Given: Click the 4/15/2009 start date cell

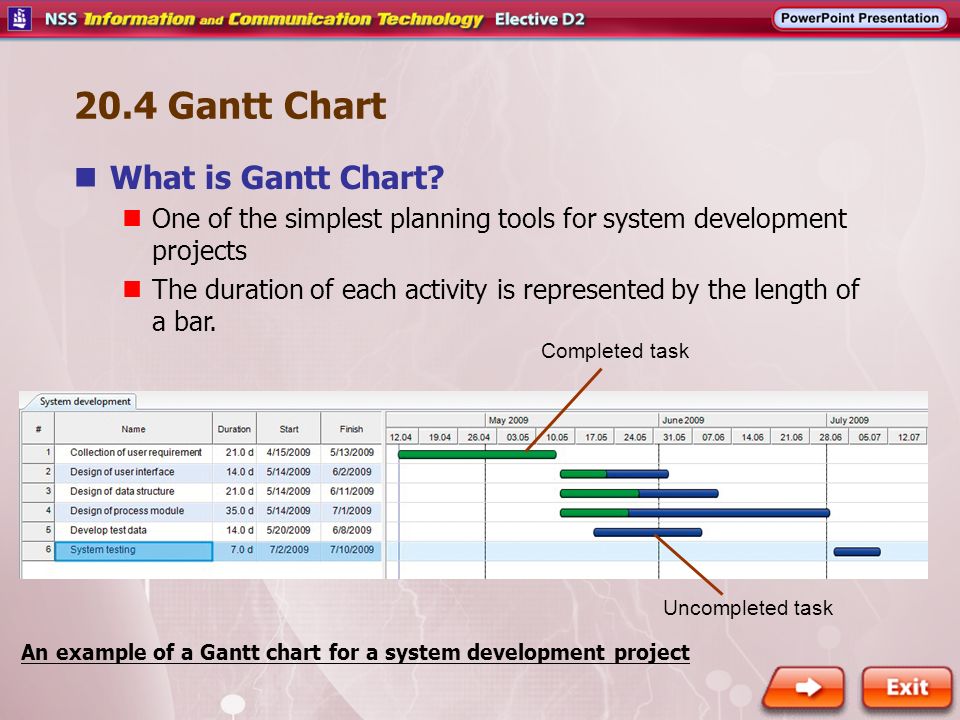Looking at the screenshot, I should (289, 452).
